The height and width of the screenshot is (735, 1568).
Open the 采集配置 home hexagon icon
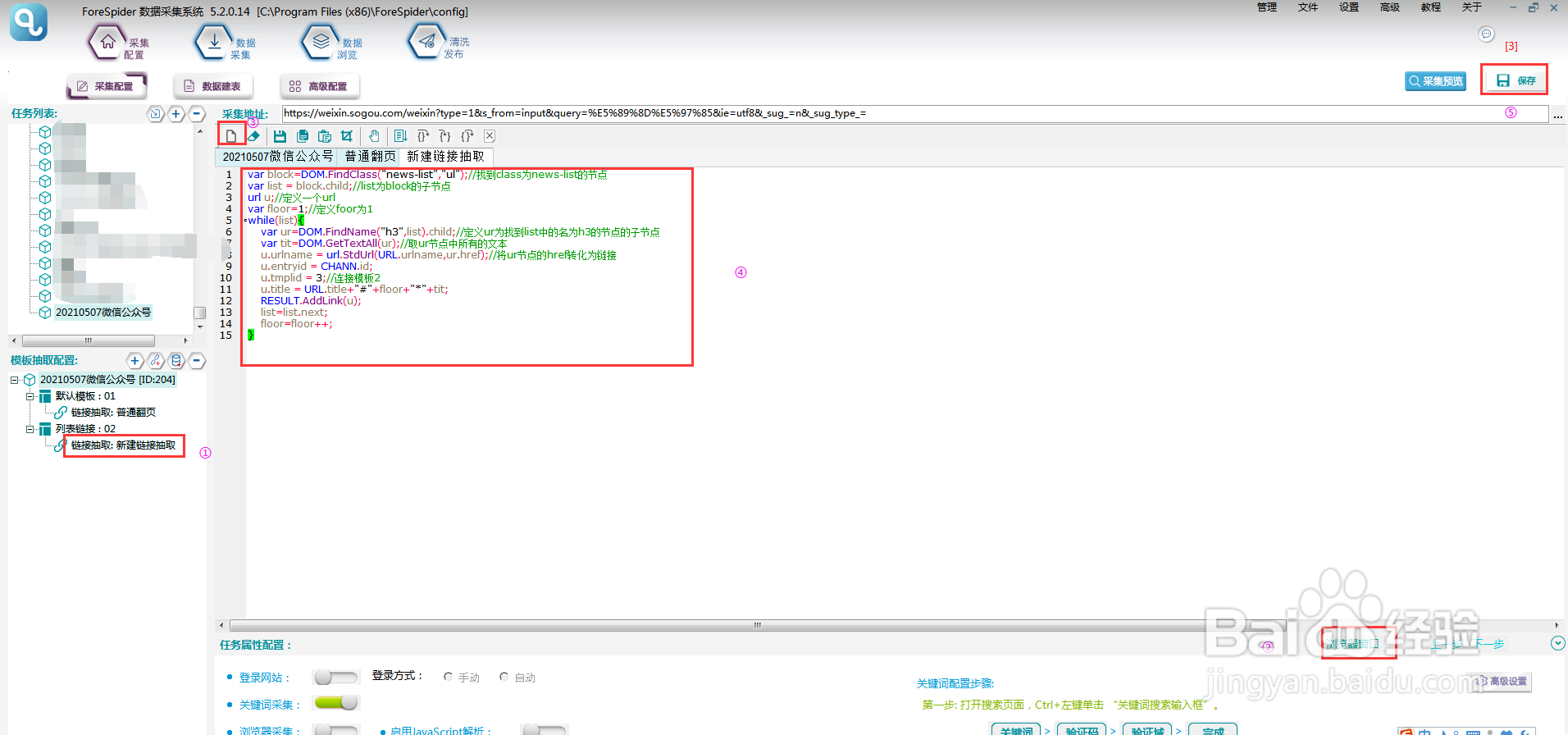pyautogui.click(x=107, y=43)
